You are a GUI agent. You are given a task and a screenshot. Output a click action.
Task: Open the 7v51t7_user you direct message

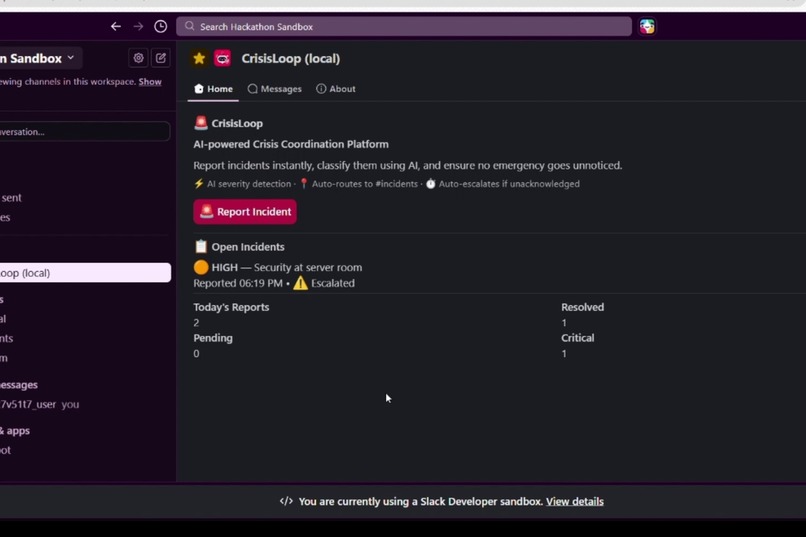click(40, 404)
